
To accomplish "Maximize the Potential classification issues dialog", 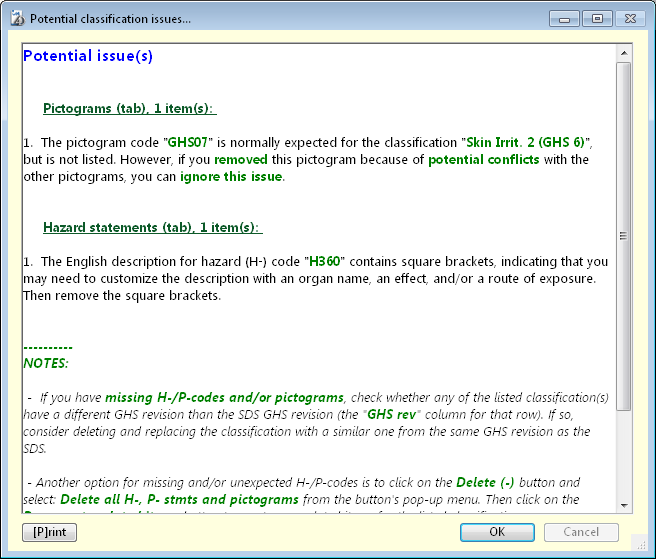I will click(x=597, y=19).
